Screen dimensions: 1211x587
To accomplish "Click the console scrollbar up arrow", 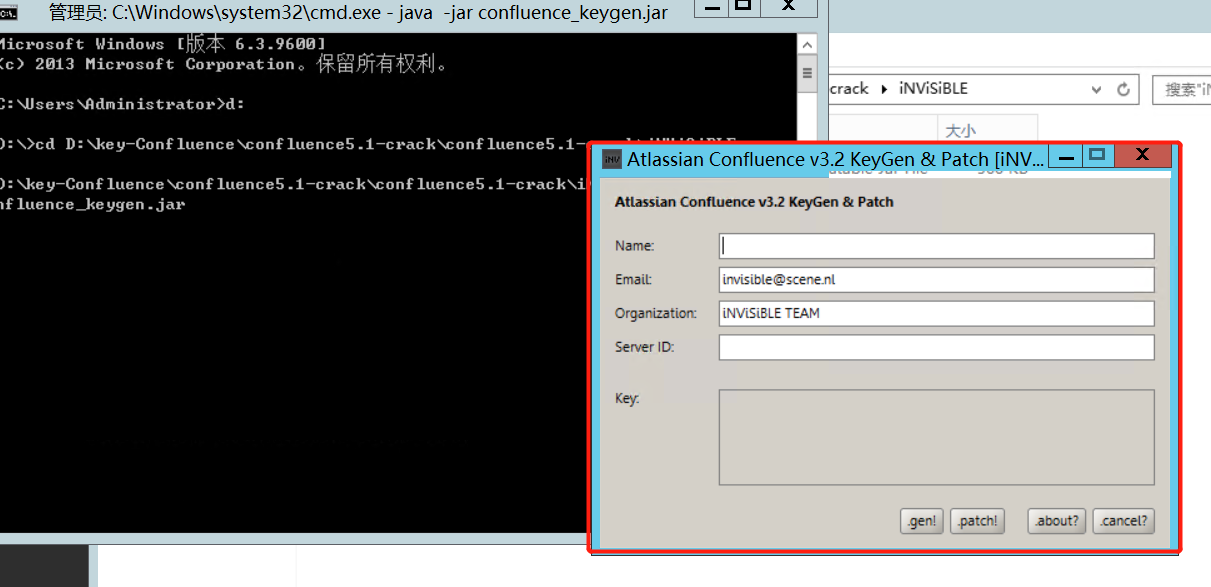I will click(807, 45).
